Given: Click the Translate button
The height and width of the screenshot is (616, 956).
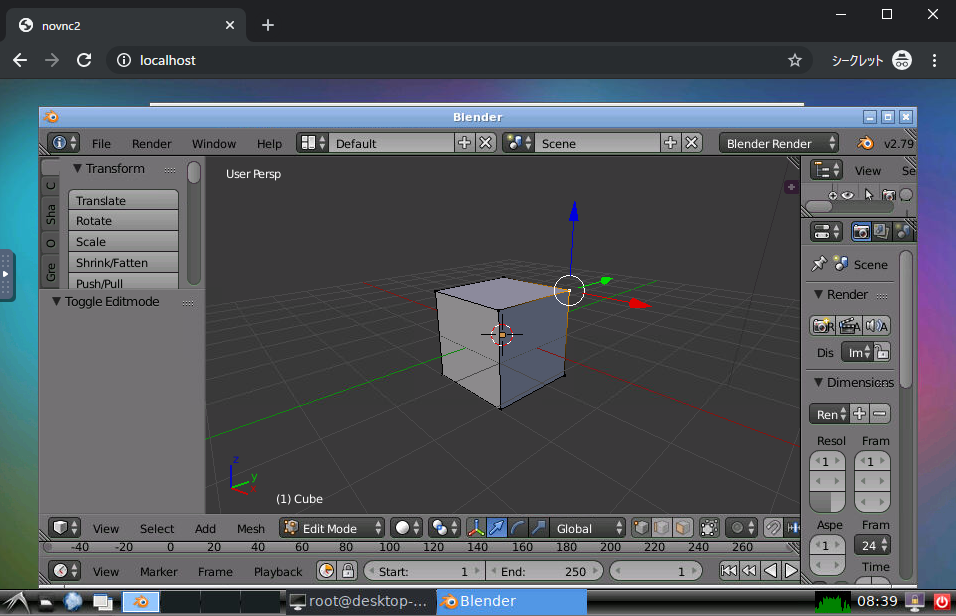Looking at the screenshot, I should point(123,200).
